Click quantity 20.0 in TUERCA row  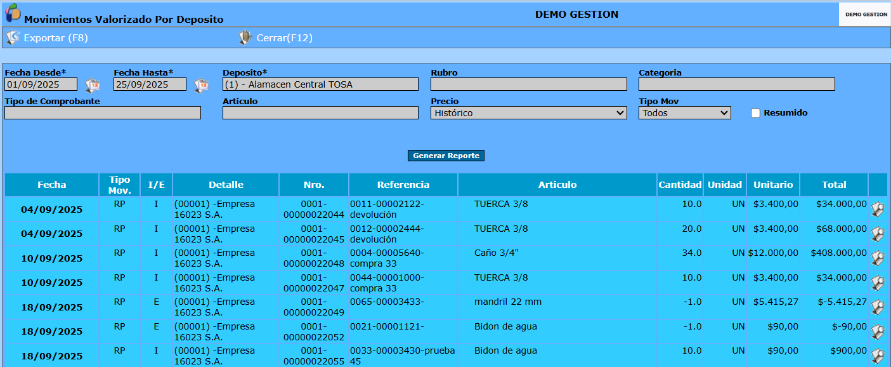pos(692,229)
